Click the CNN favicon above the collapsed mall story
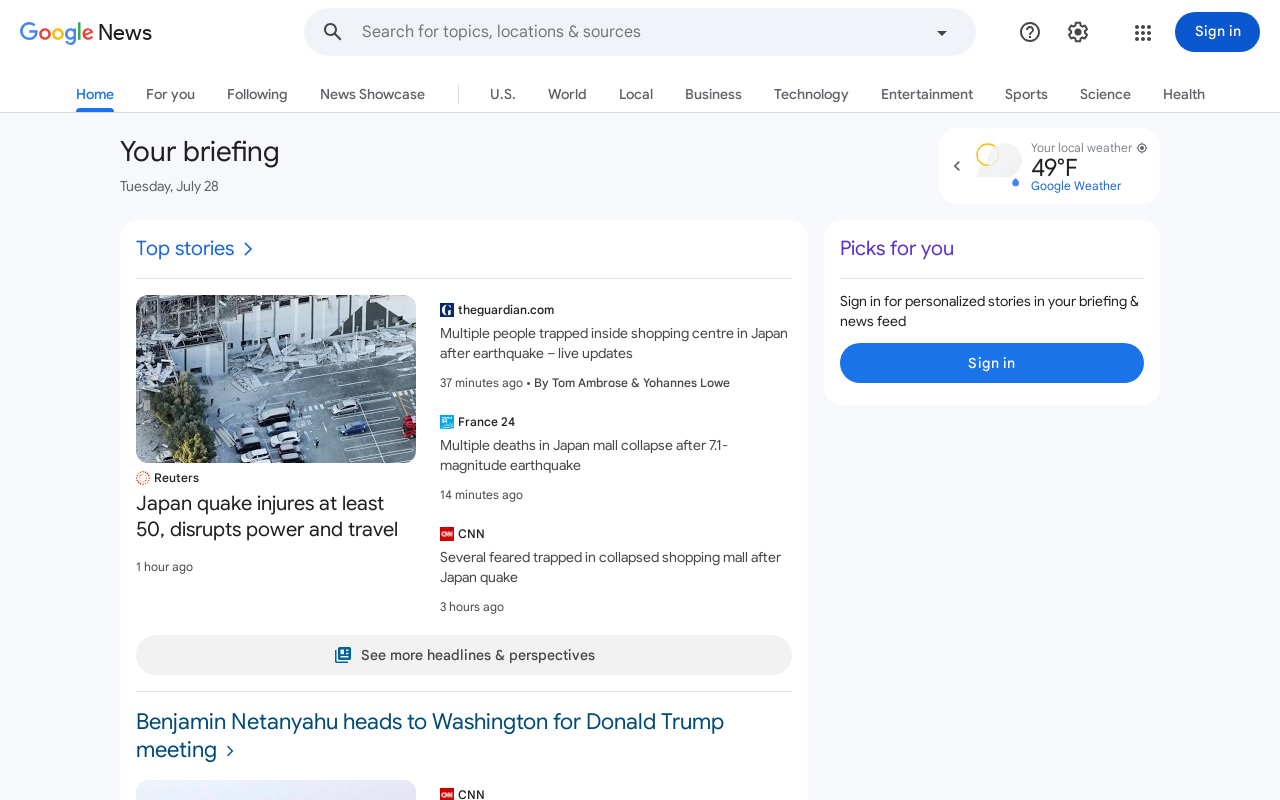Viewport: 1280px width, 800px height. [x=447, y=534]
